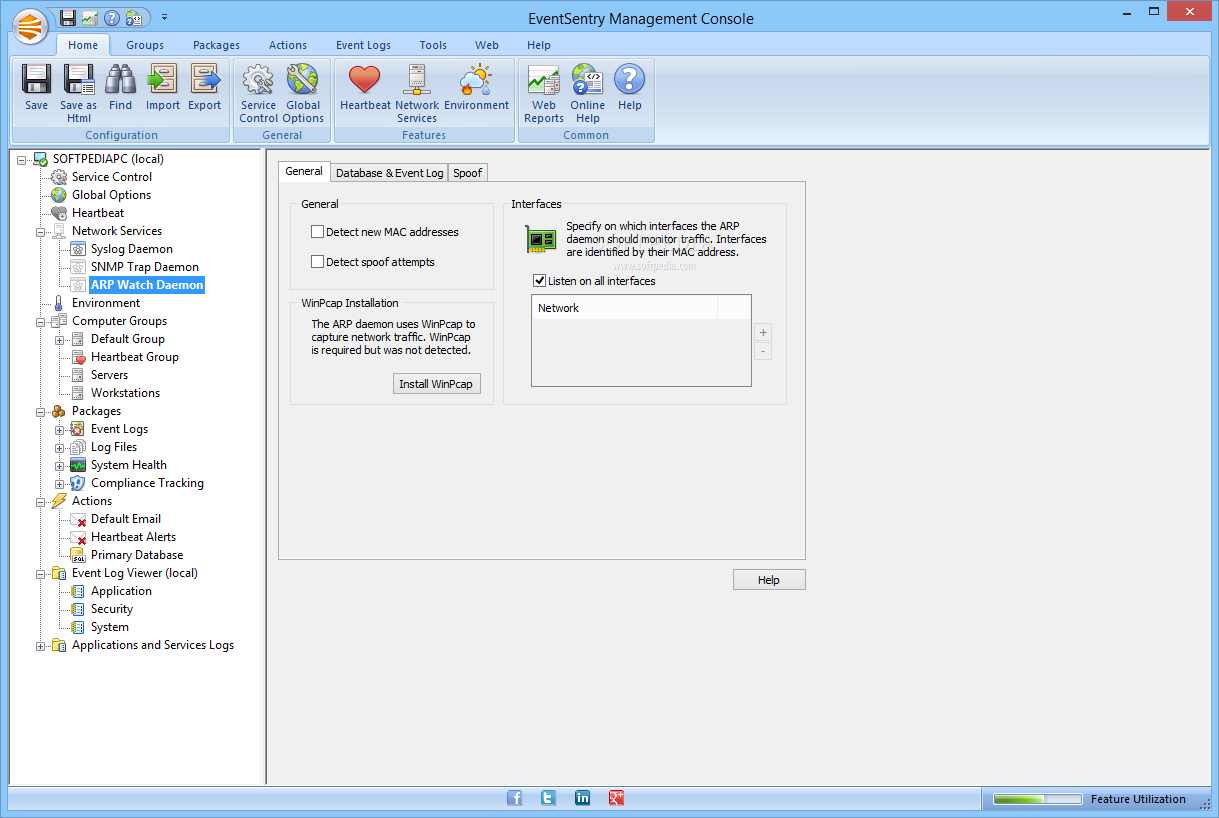The height and width of the screenshot is (818, 1219).
Task: Open the Actions ribbon tab
Action: [288, 45]
